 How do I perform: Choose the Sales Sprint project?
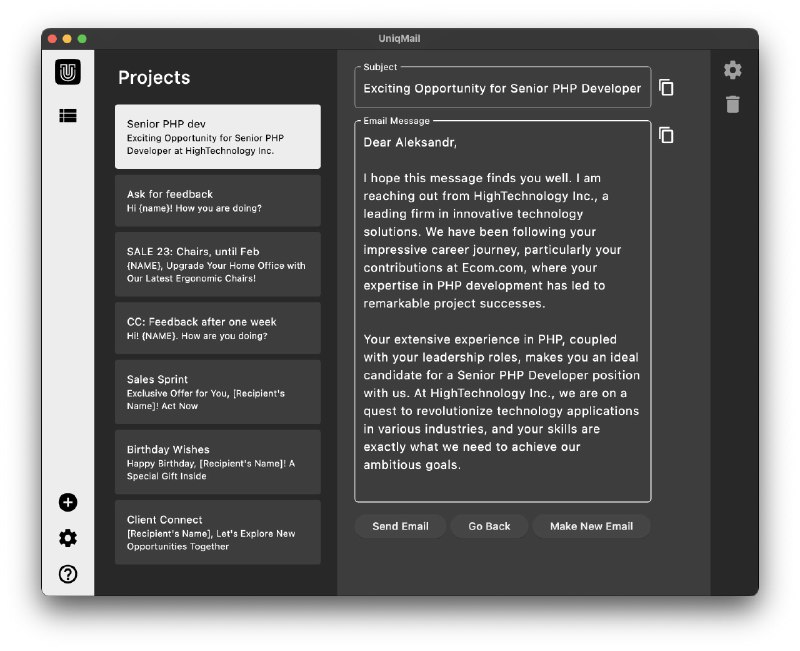[218, 392]
